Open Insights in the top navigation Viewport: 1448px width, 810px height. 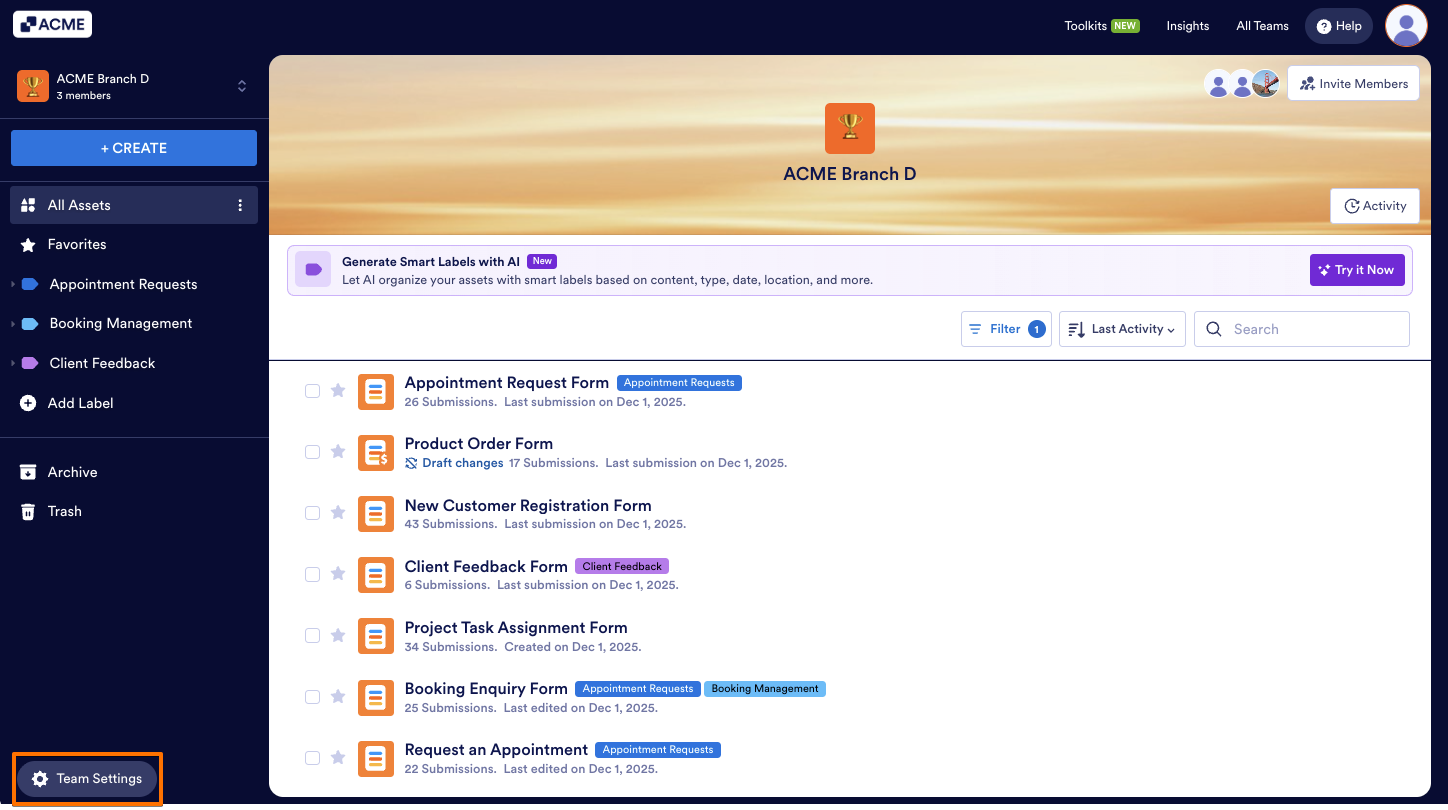pos(1188,26)
